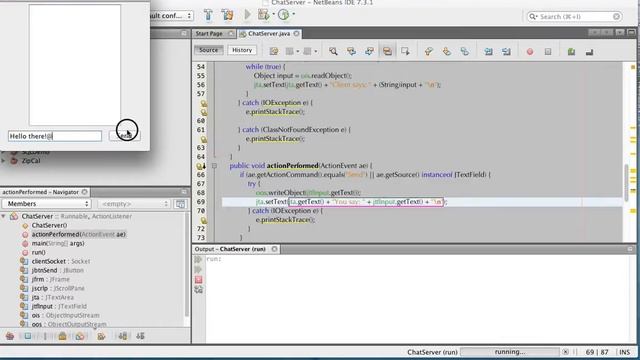Viewport: 640px width, 360px height.
Task: Toggle Show Fields in the Navigator
Action: point(27,336)
